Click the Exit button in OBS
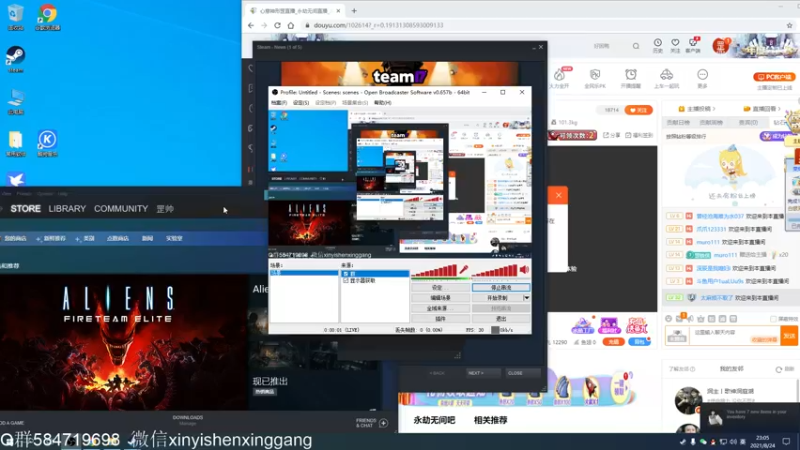The height and width of the screenshot is (450, 800). point(501,318)
